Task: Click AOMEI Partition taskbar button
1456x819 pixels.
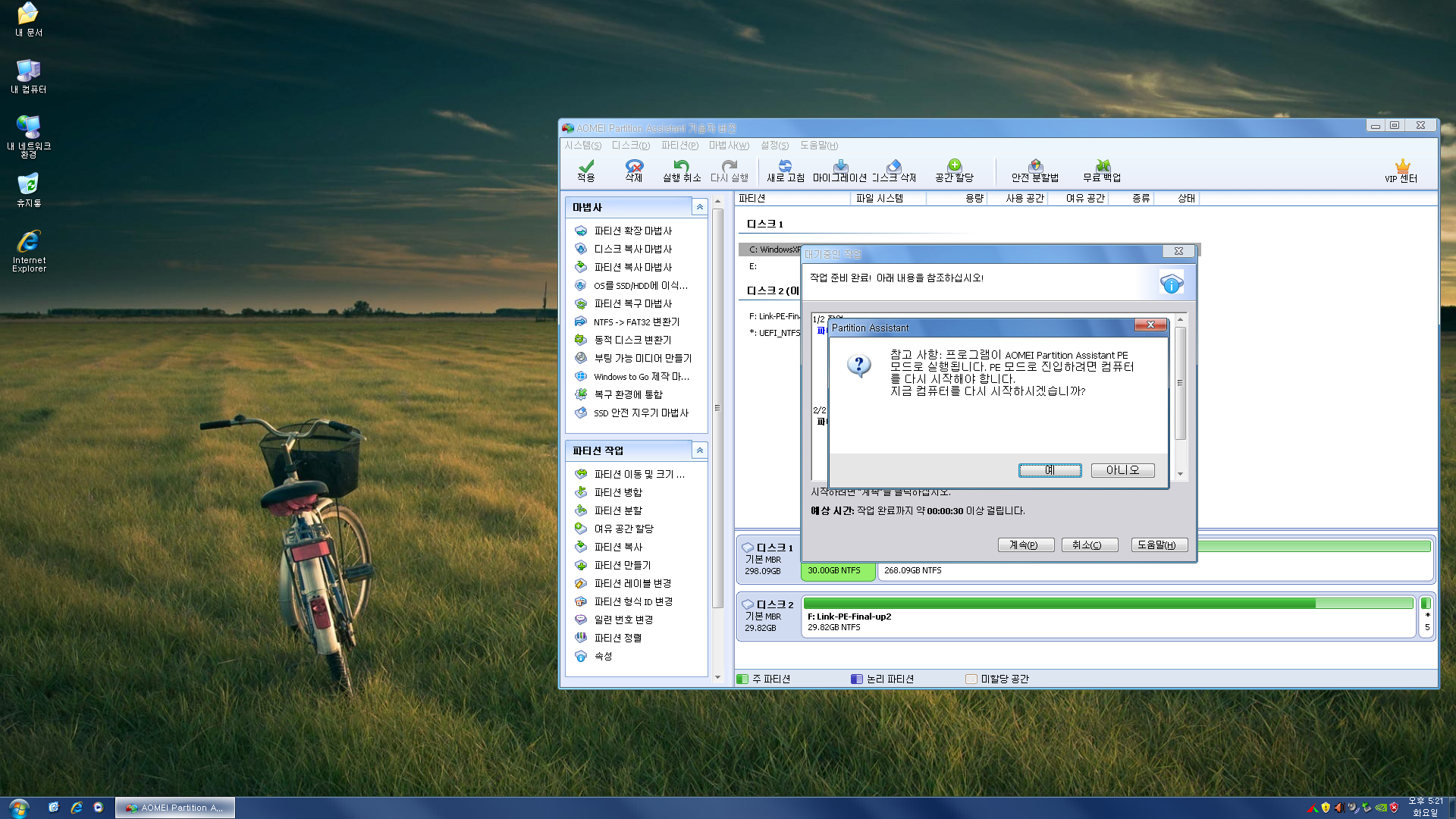Action: (x=175, y=808)
